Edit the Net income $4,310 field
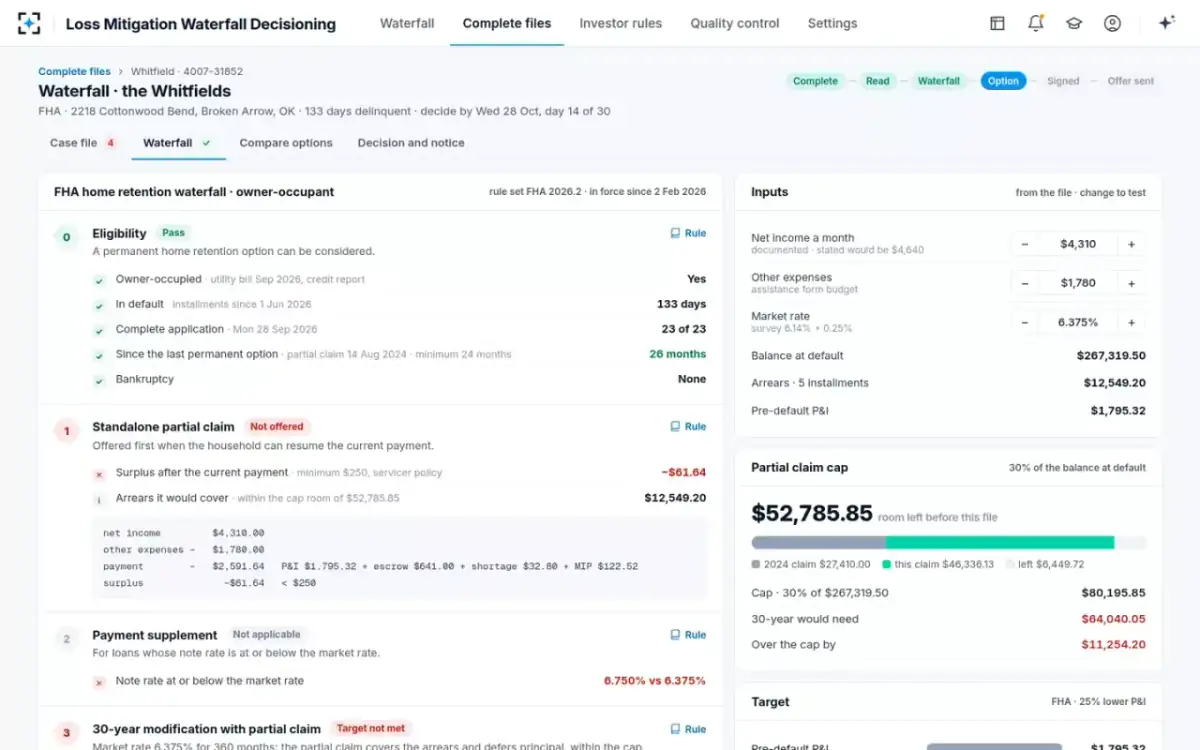 pyautogui.click(x=1078, y=244)
